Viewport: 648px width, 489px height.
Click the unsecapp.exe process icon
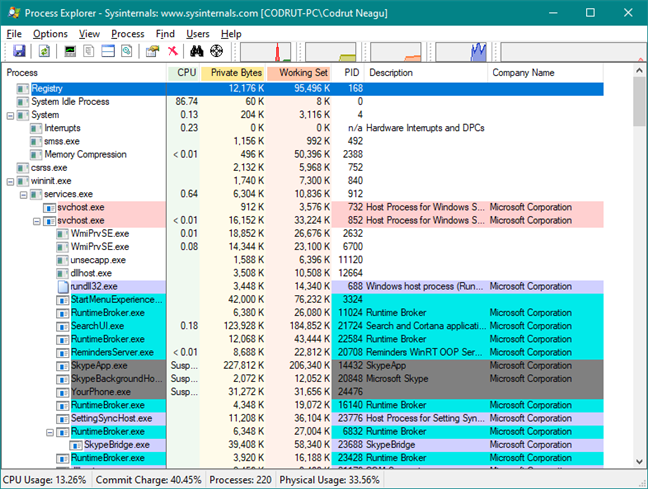pos(62,260)
